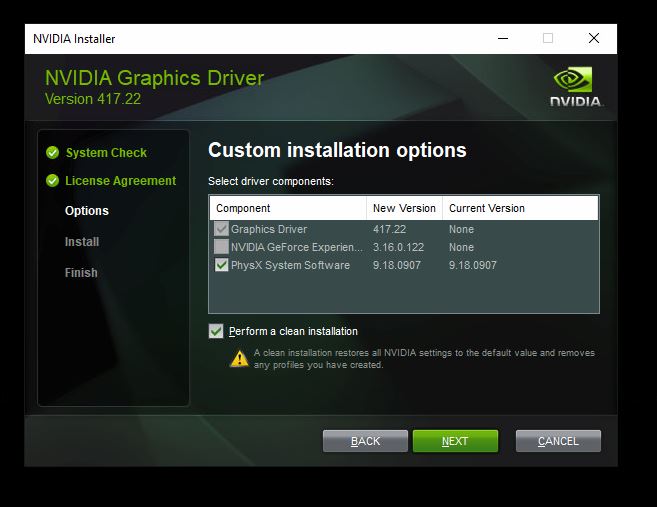657x507 pixels.
Task: Click the Component column header
Action: click(288, 208)
